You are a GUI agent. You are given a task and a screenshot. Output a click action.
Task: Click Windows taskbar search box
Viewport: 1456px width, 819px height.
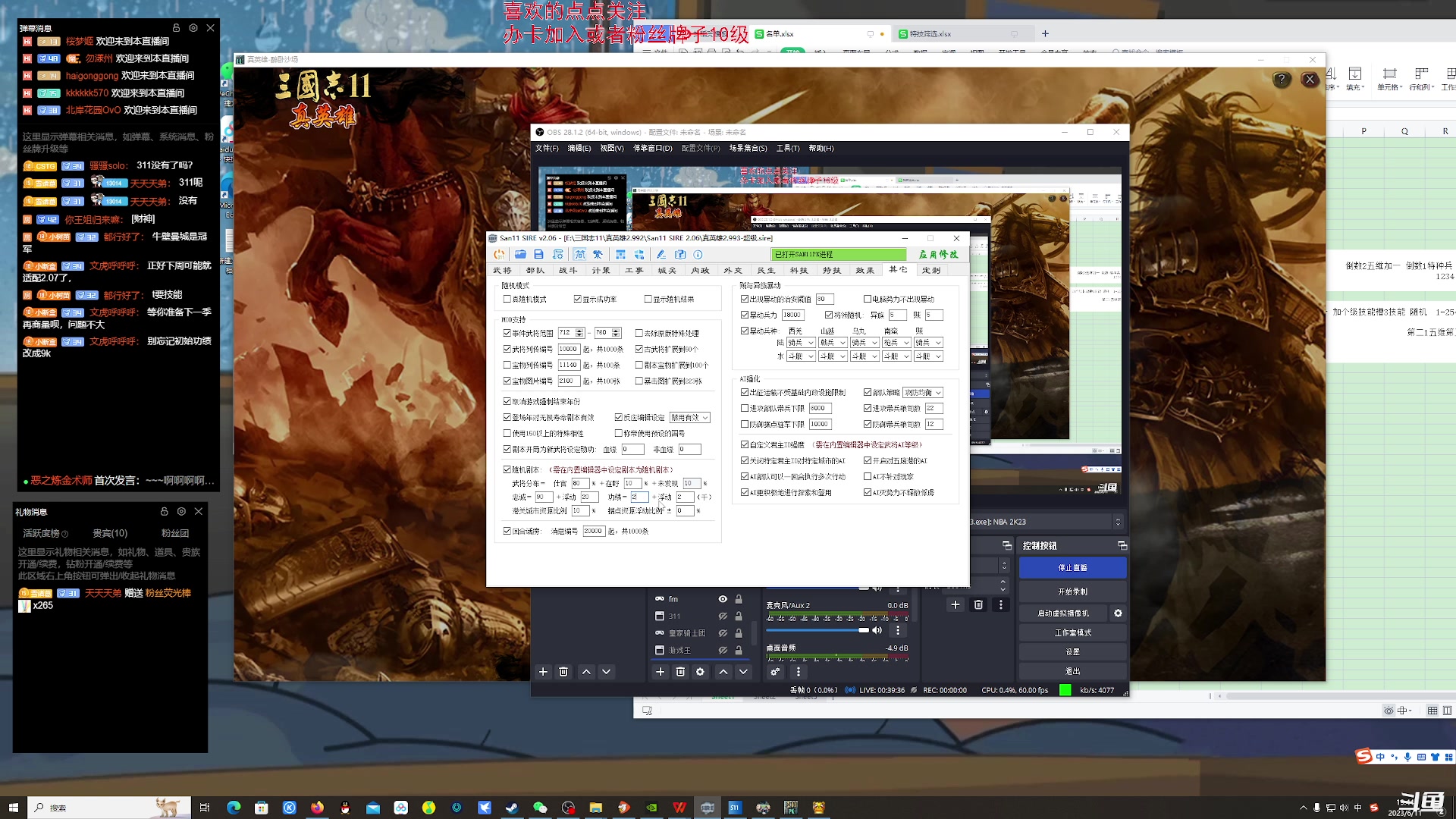pos(109,808)
